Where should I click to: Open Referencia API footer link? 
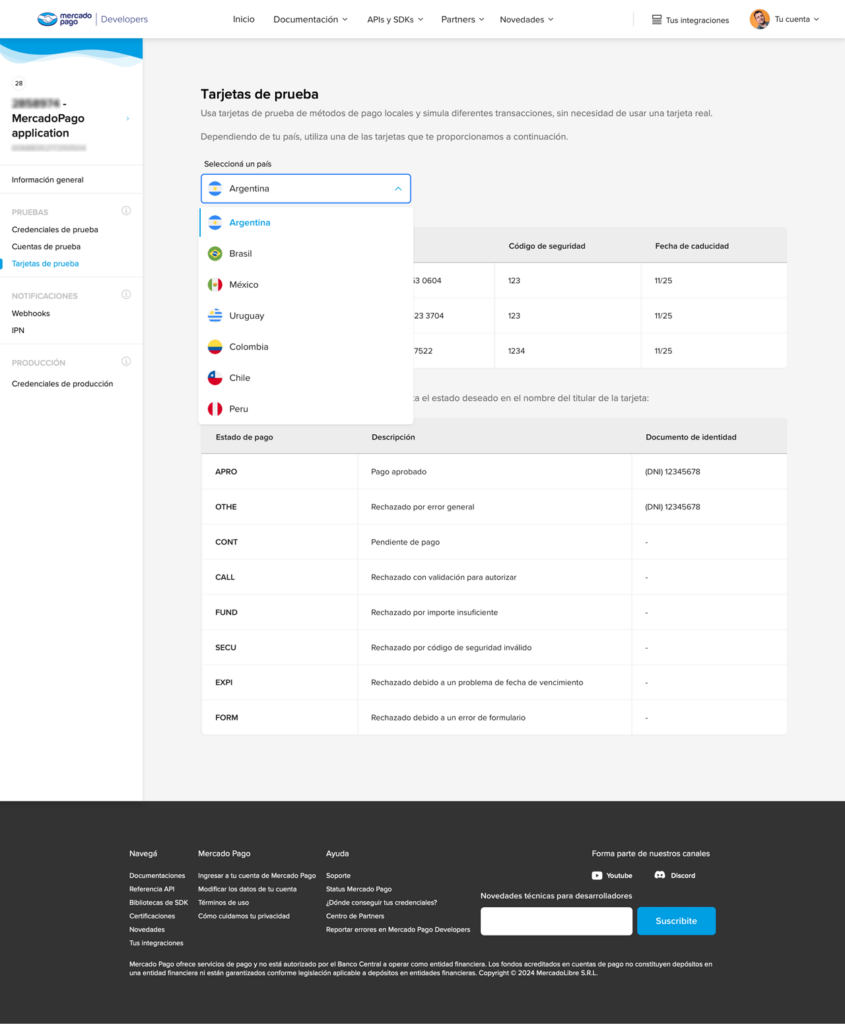click(152, 889)
